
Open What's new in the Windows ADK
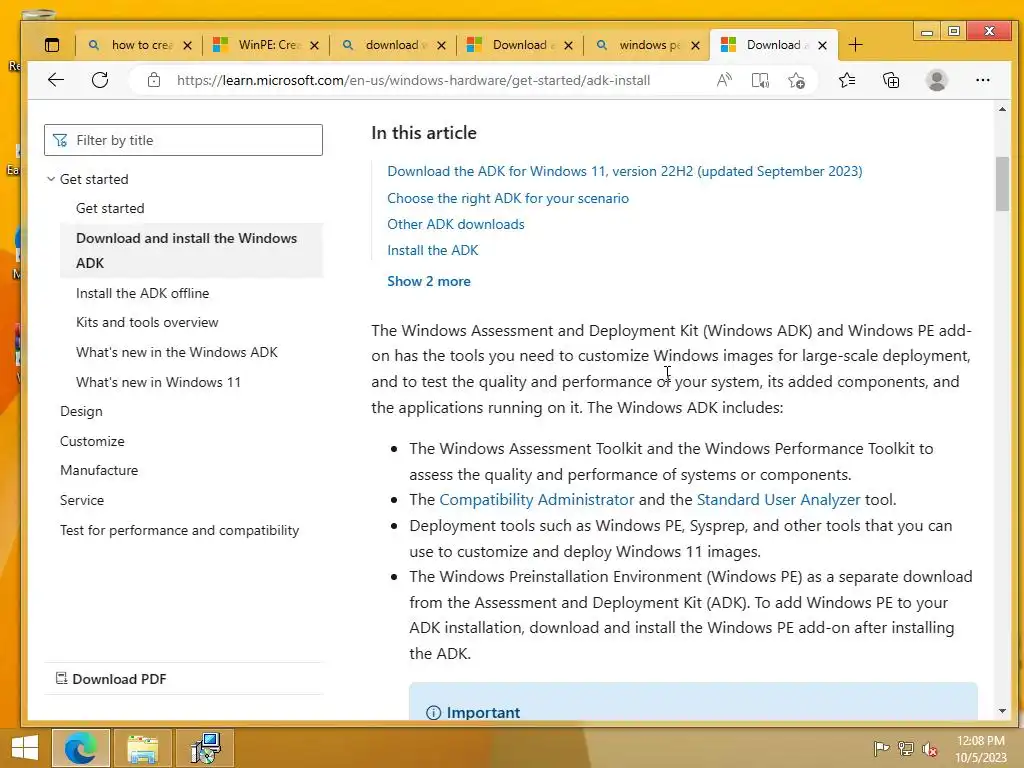177,352
